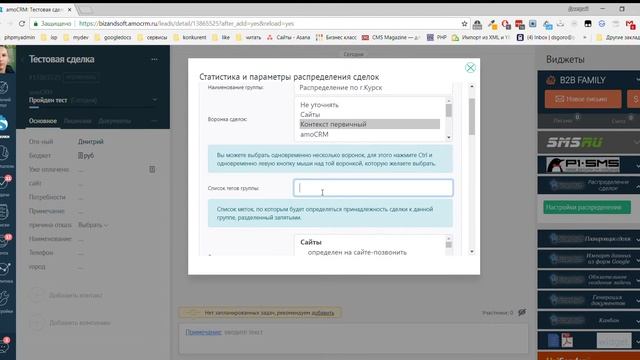Click 'Новое письмо' button in B2B Family
Image resolution: width=640 pixels, height=360 pixels.
(583, 99)
